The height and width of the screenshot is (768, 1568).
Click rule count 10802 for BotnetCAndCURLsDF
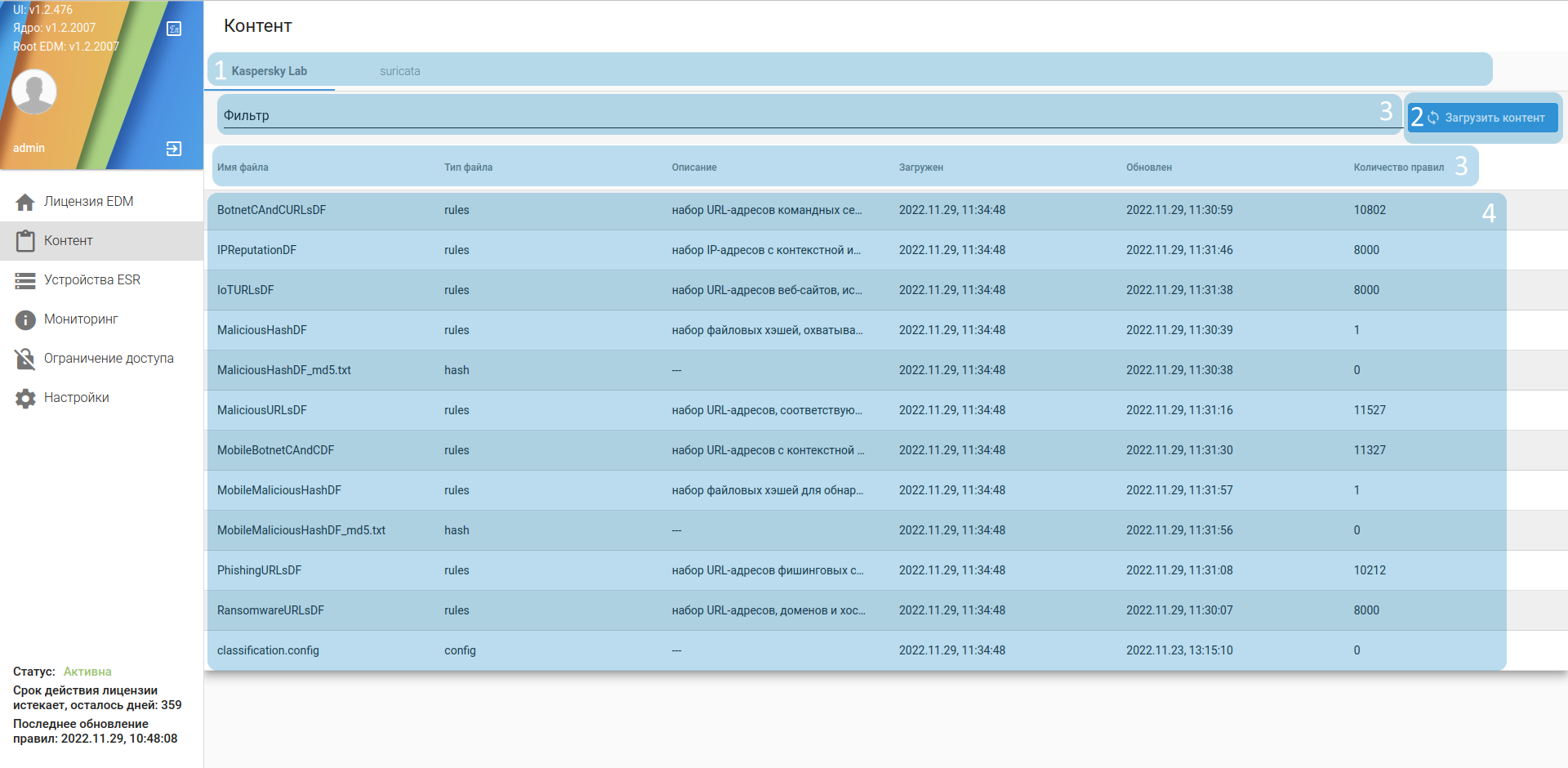click(1370, 210)
